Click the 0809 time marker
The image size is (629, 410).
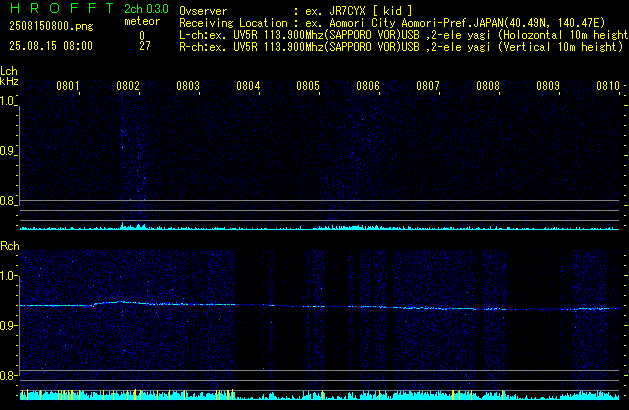click(x=548, y=86)
